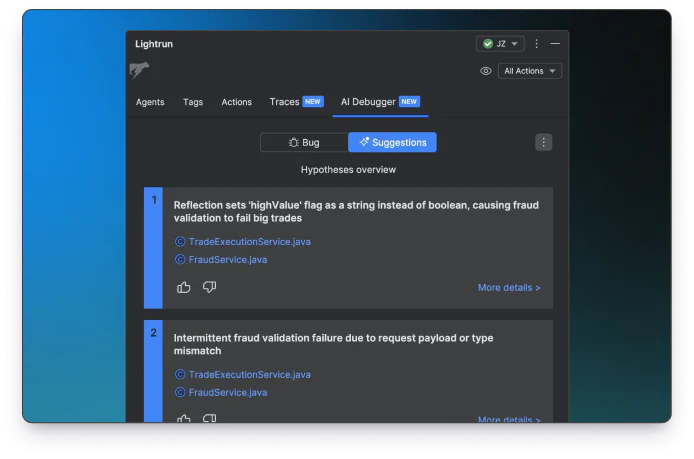Screen dimensions: 694x459
Task: Click the Lightrun panel title
Action: point(154,44)
